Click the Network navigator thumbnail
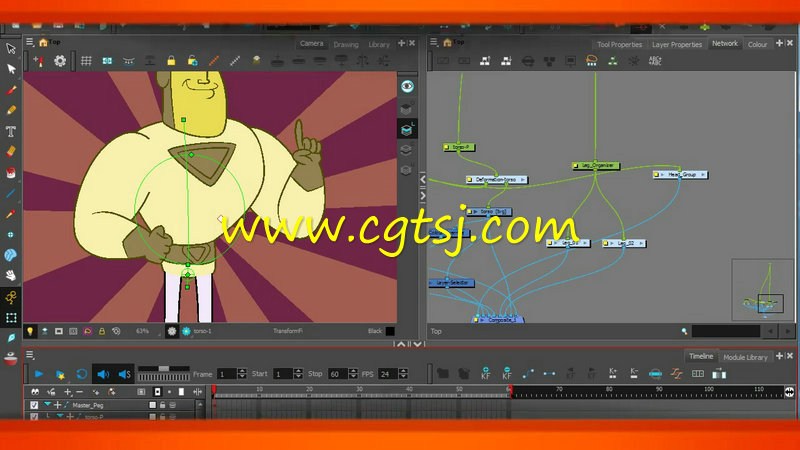Viewport: 800px width, 450px height. [x=763, y=290]
